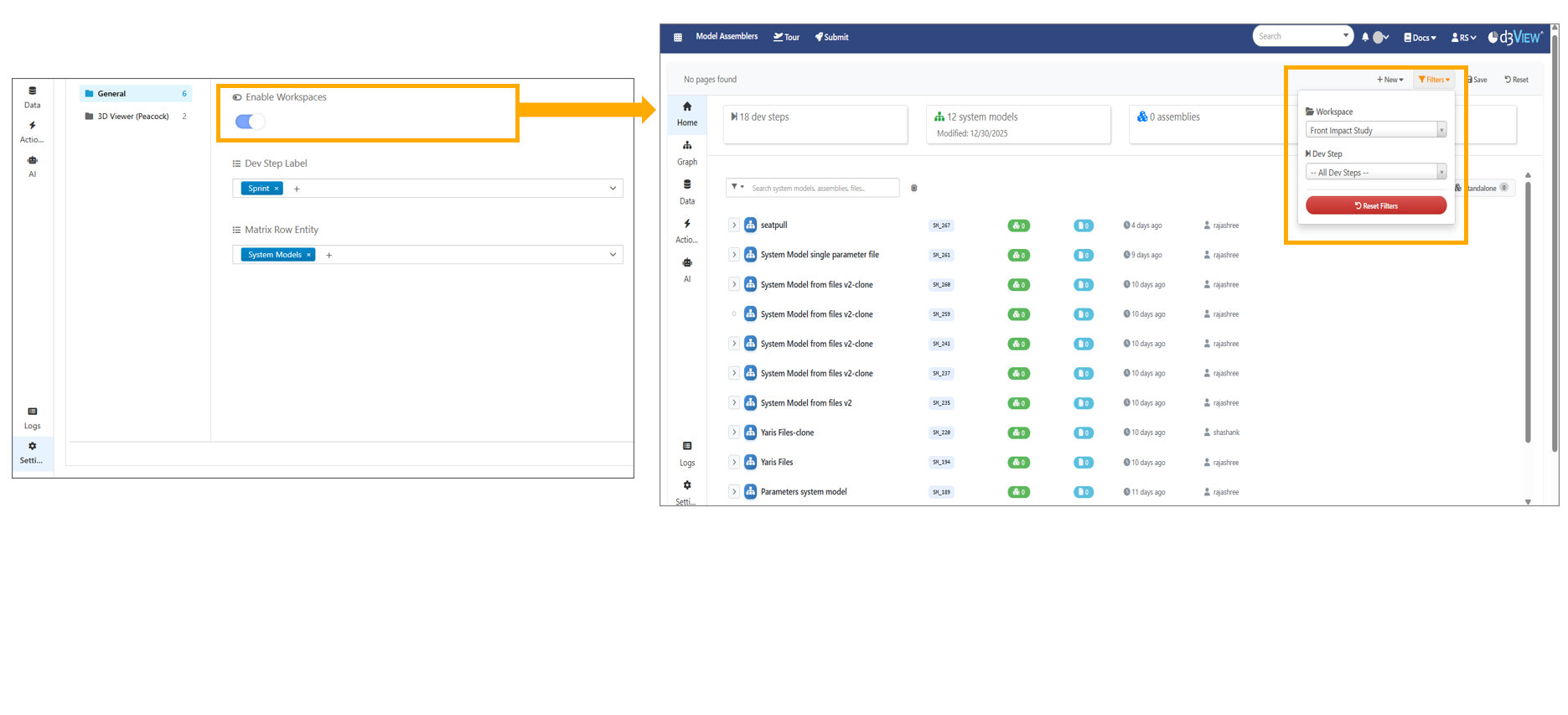Open the AI robot icon in right panel sidebar
This screenshot has width=1568, height=715.
pos(687,270)
